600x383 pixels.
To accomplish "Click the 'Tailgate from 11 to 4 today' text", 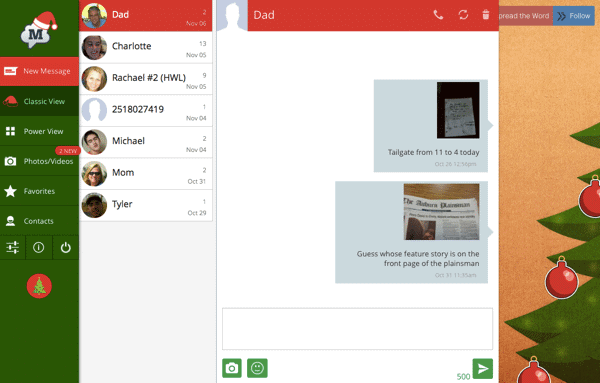I will pos(434,152).
